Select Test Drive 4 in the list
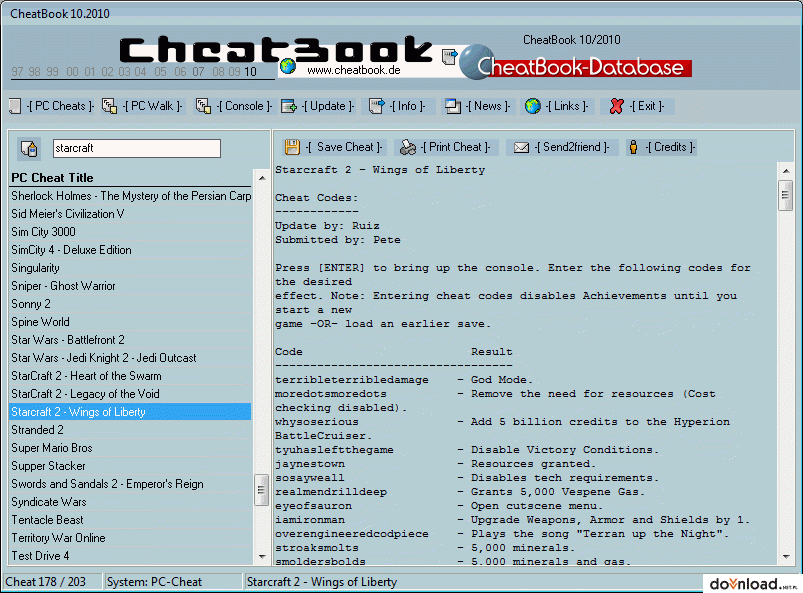 pos(131,556)
